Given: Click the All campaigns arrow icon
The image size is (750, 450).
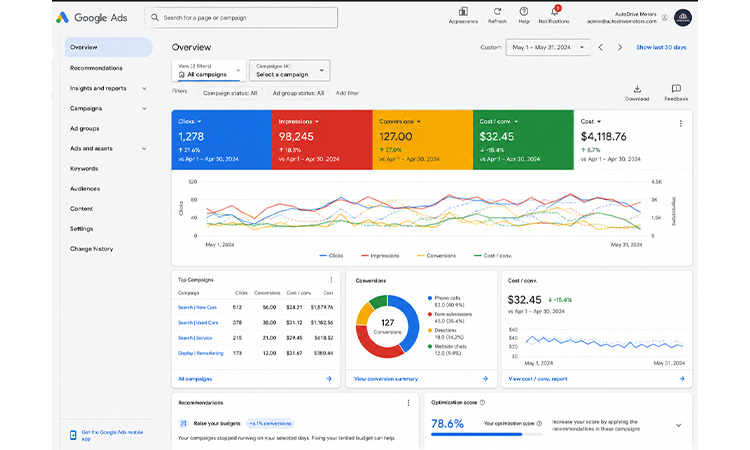Looking at the screenshot, I should [x=329, y=379].
